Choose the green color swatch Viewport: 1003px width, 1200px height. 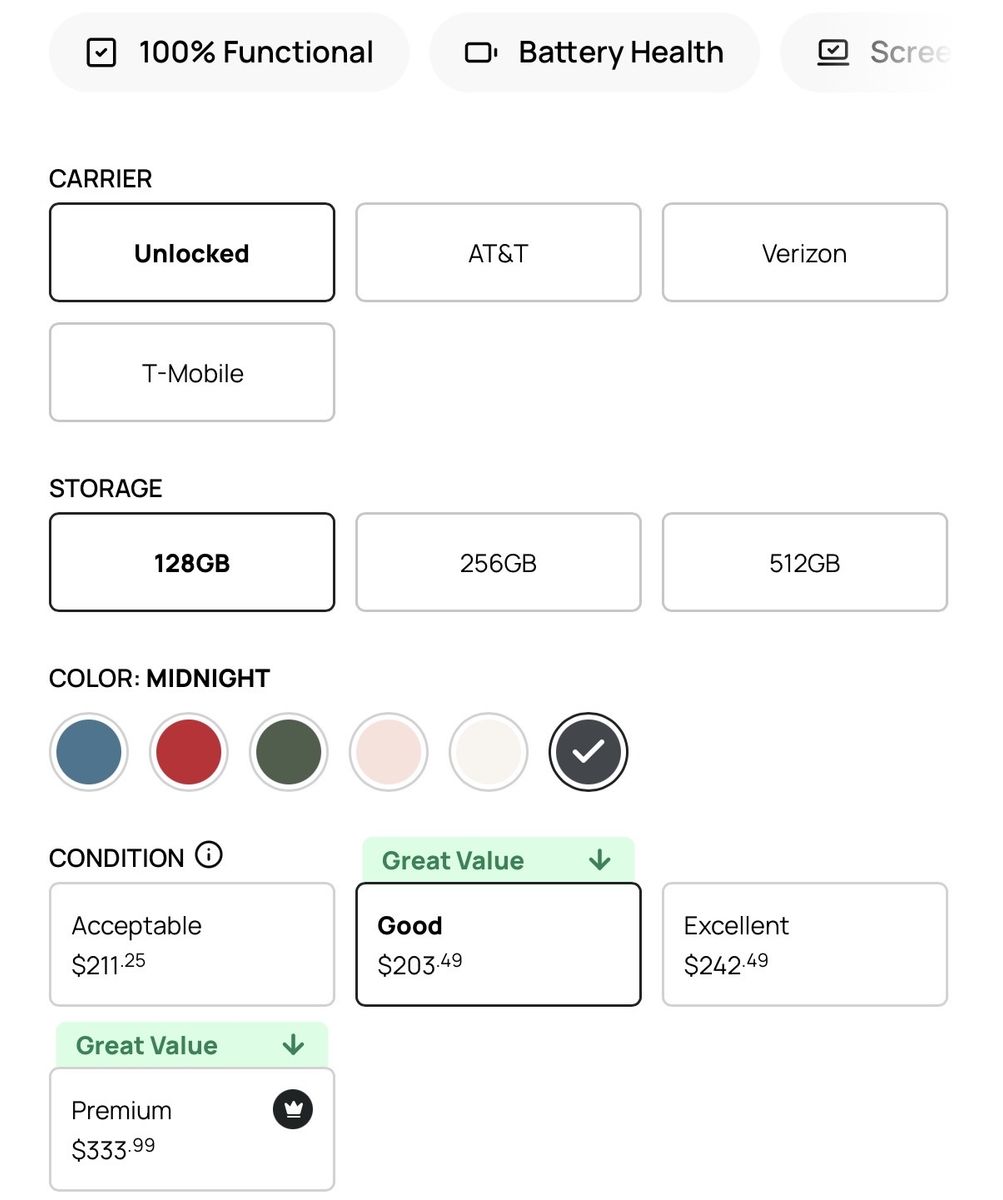click(289, 752)
